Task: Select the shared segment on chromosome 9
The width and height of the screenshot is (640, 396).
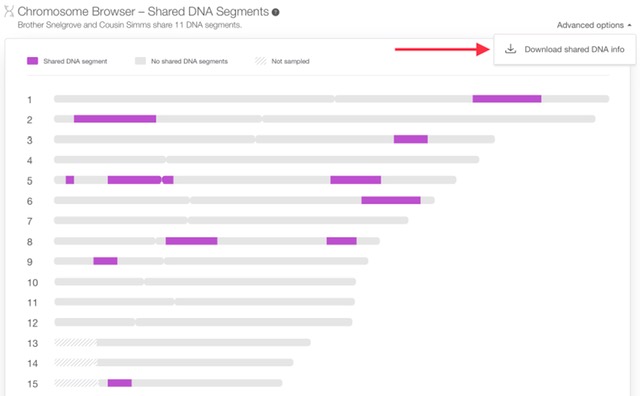Action: tap(105, 261)
